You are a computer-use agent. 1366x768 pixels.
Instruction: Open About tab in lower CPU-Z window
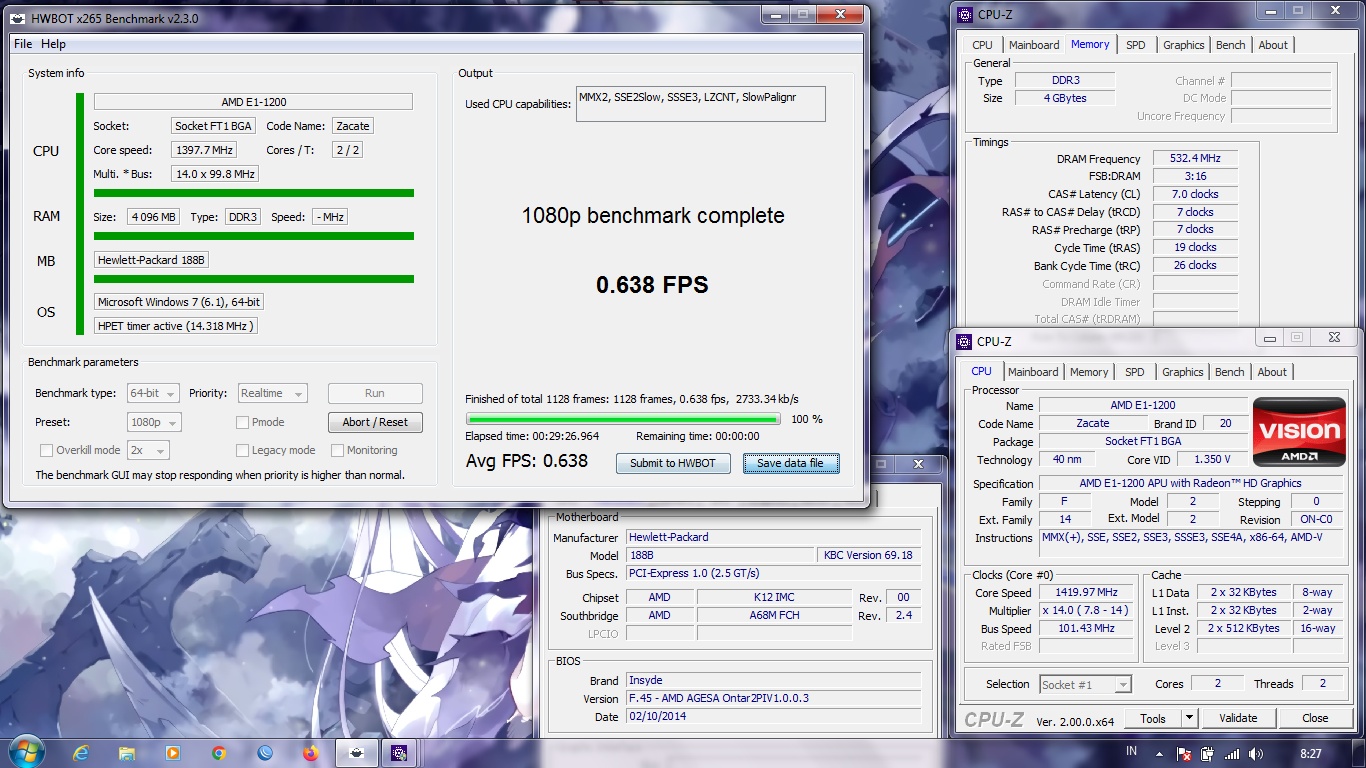click(1272, 372)
